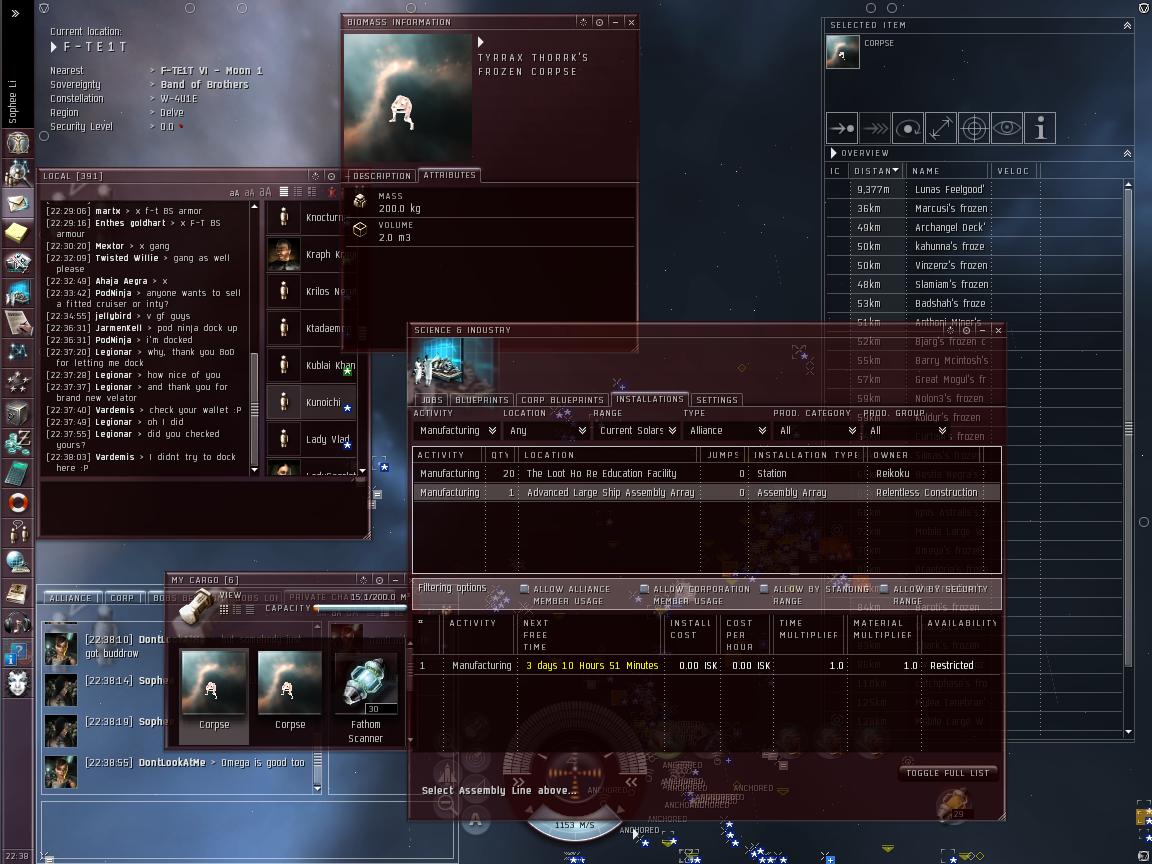Set Local chat to smallest font size
1152x864 pixels.
click(234, 193)
